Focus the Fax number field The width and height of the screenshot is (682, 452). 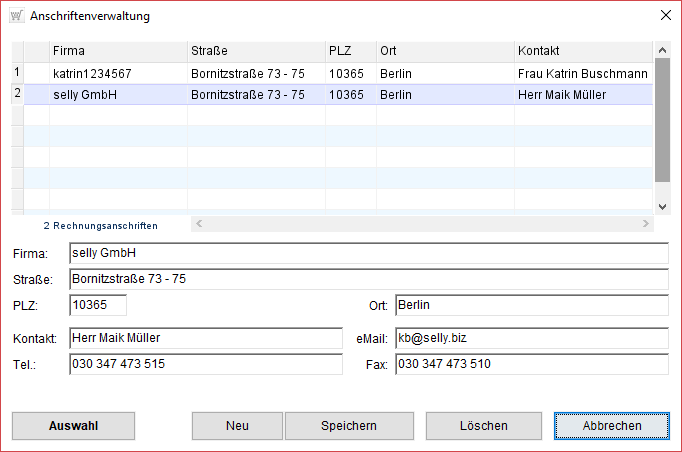point(531,364)
